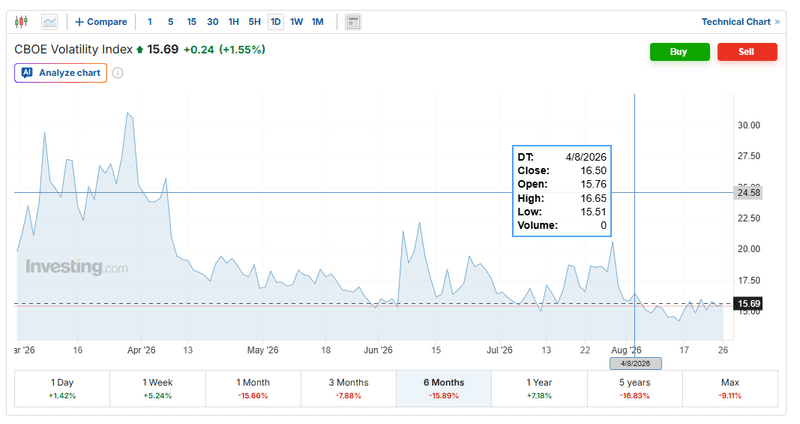The image size is (800, 424).
Task: Click the Open 15.76 tooltip row
Action: coord(562,184)
